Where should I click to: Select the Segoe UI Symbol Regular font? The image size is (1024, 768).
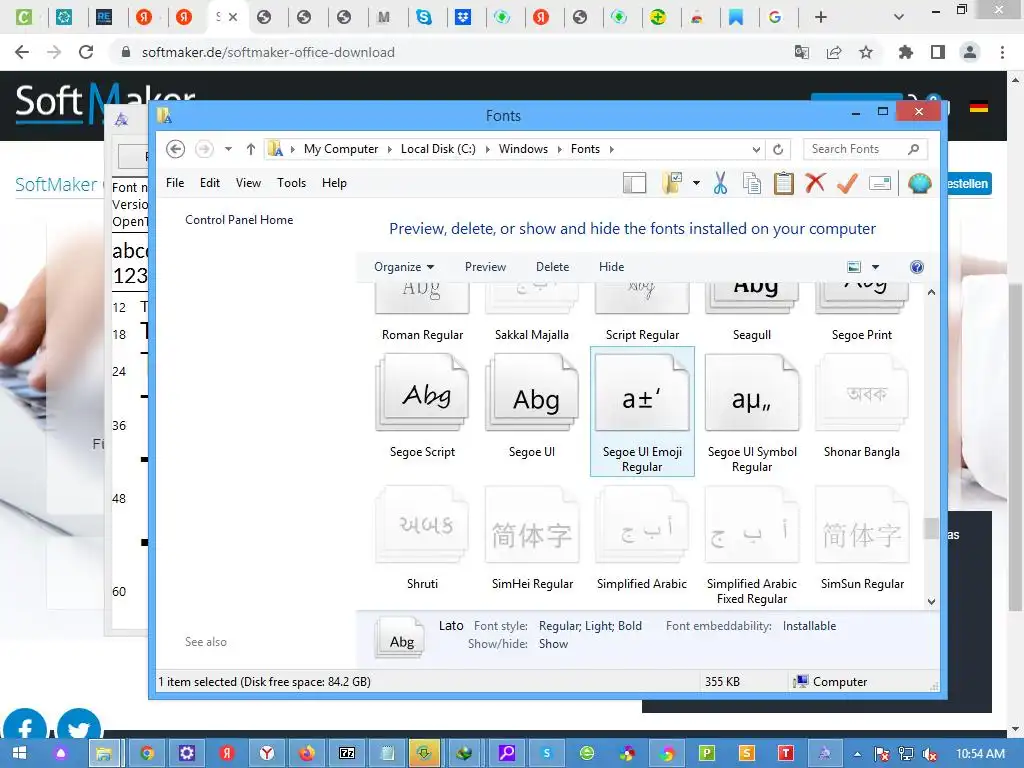coord(752,413)
